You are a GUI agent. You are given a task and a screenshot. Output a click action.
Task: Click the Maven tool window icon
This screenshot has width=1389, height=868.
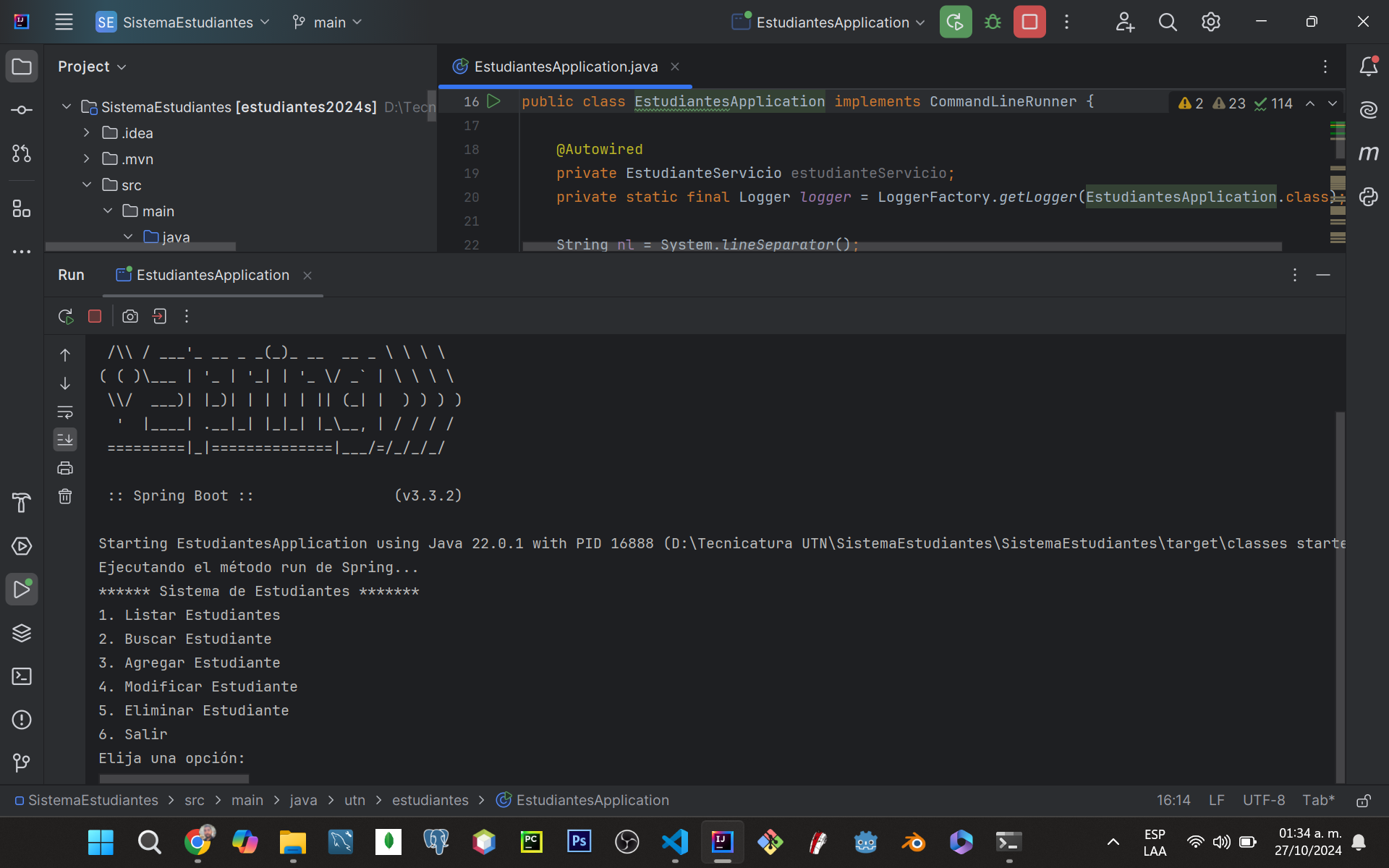pyautogui.click(x=1368, y=153)
